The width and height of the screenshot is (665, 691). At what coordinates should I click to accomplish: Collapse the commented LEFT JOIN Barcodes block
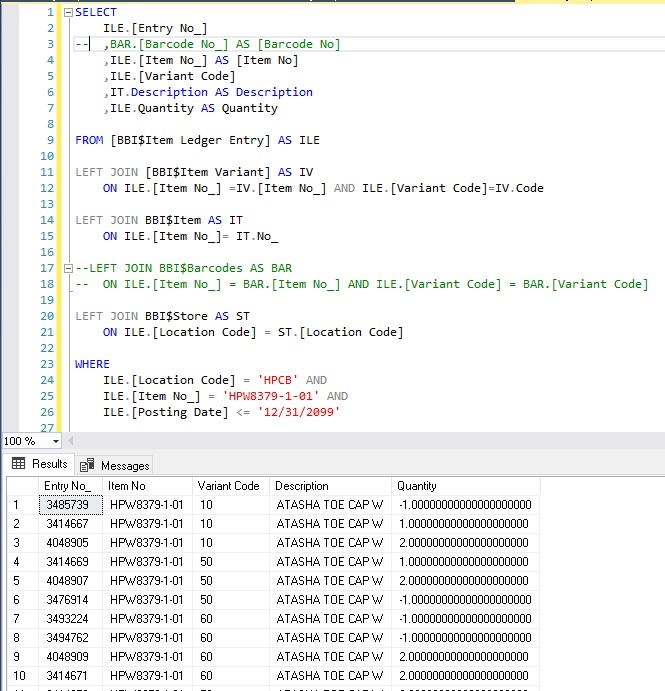click(x=68, y=268)
